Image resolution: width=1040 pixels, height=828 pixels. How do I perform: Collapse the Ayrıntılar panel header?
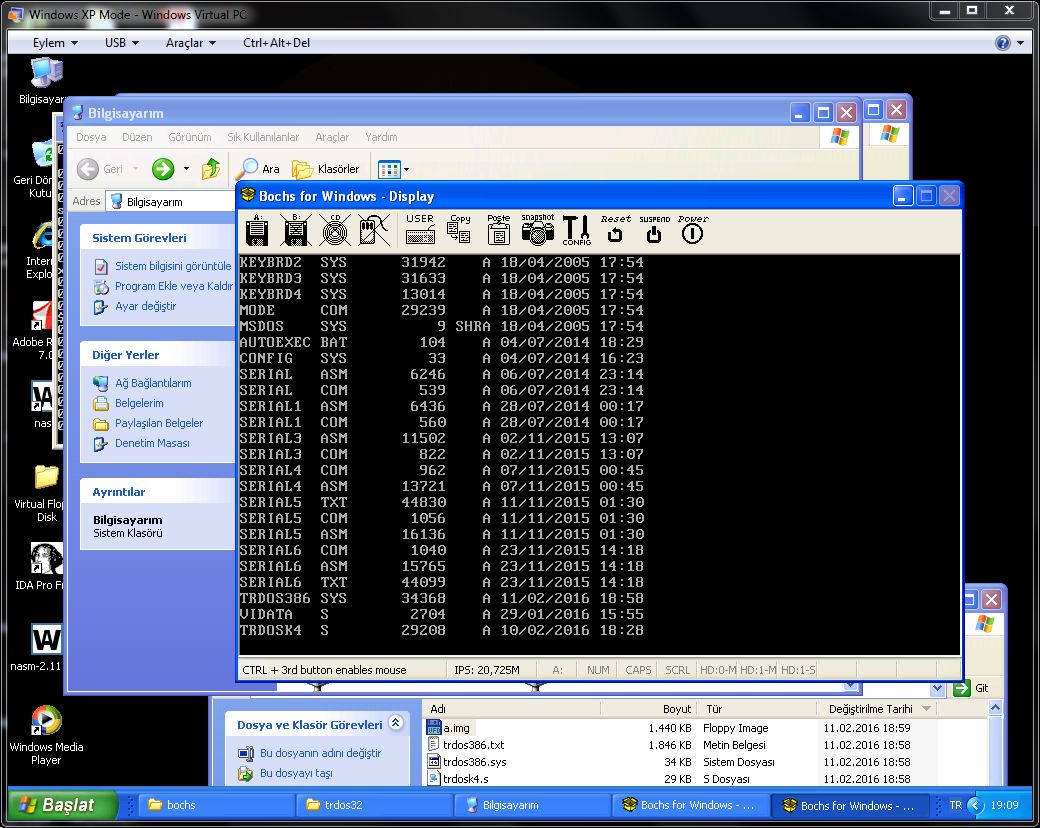coord(158,492)
